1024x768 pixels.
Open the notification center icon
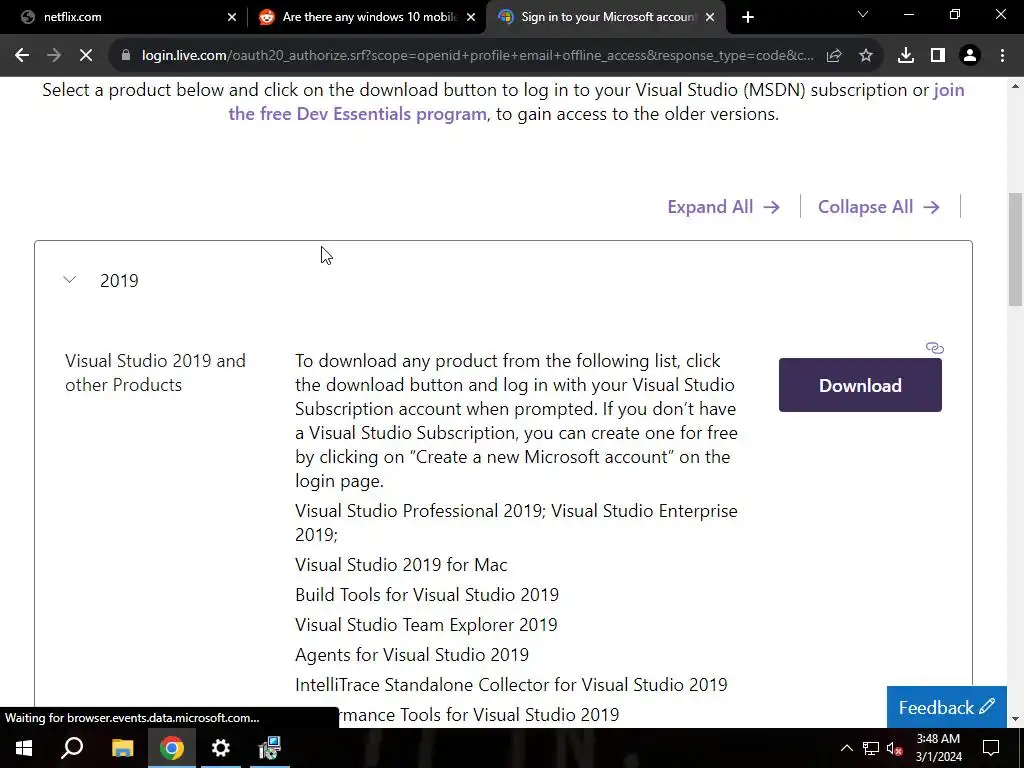991,748
